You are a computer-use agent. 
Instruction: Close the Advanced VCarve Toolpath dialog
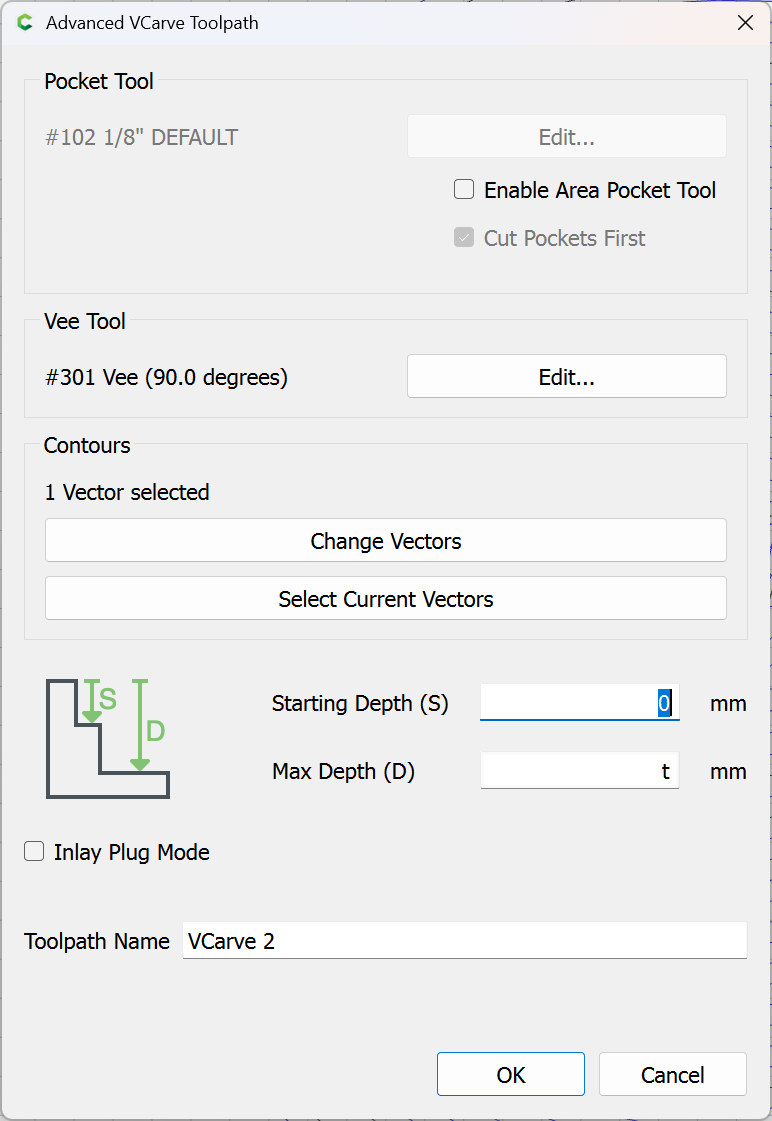pos(745,23)
